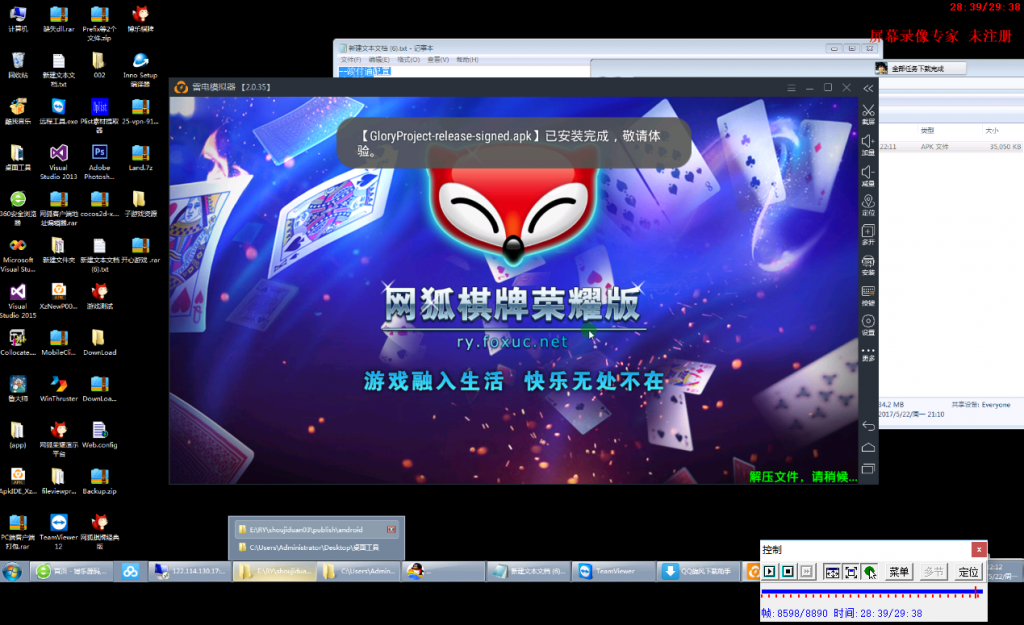Open 查看(V) menu in Notepad window
This screenshot has width=1024, height=625.
coord(438,60)
